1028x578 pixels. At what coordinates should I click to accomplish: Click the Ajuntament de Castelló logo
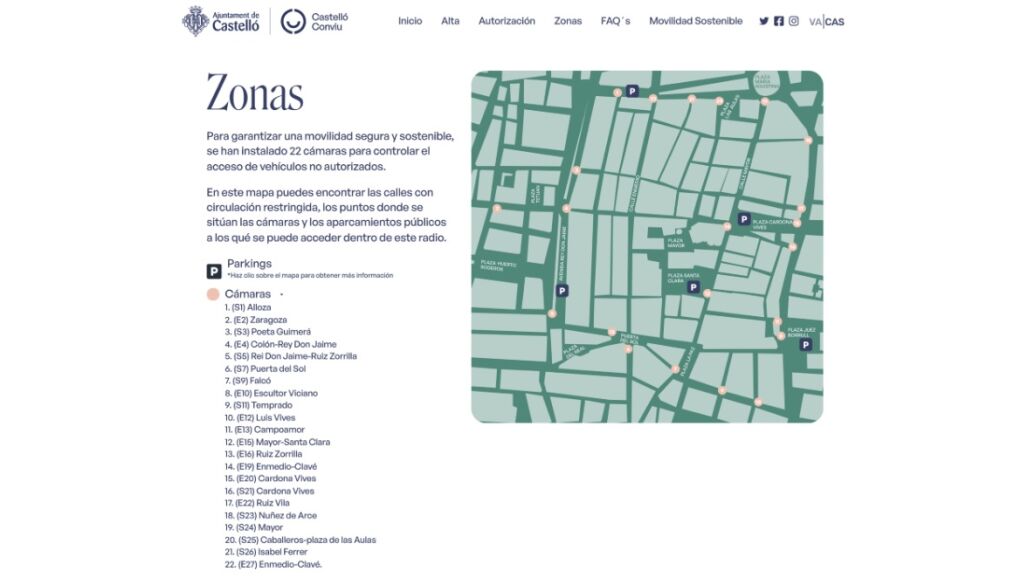click(x=221, y=21)
